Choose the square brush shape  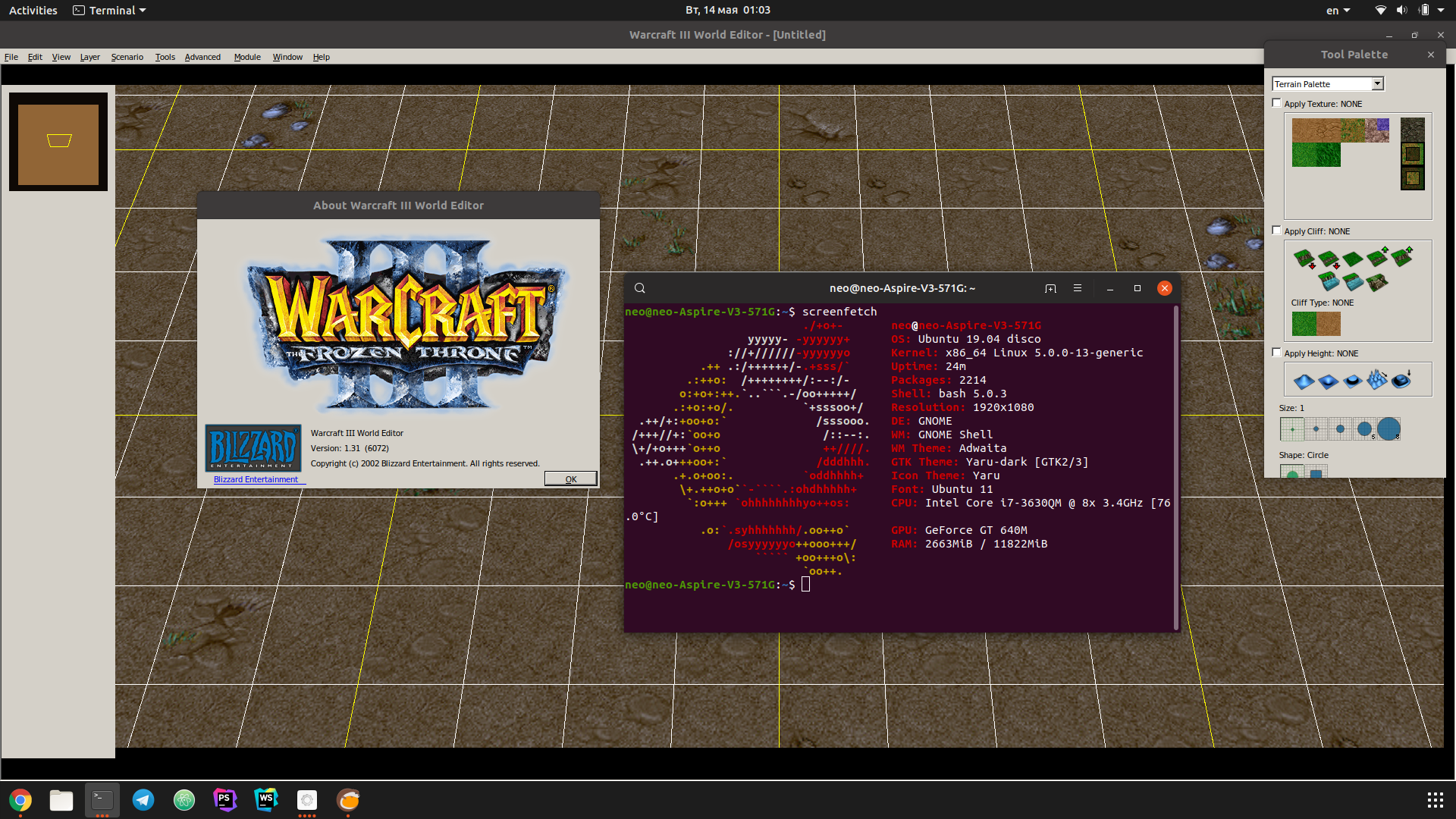[1316, 472]
